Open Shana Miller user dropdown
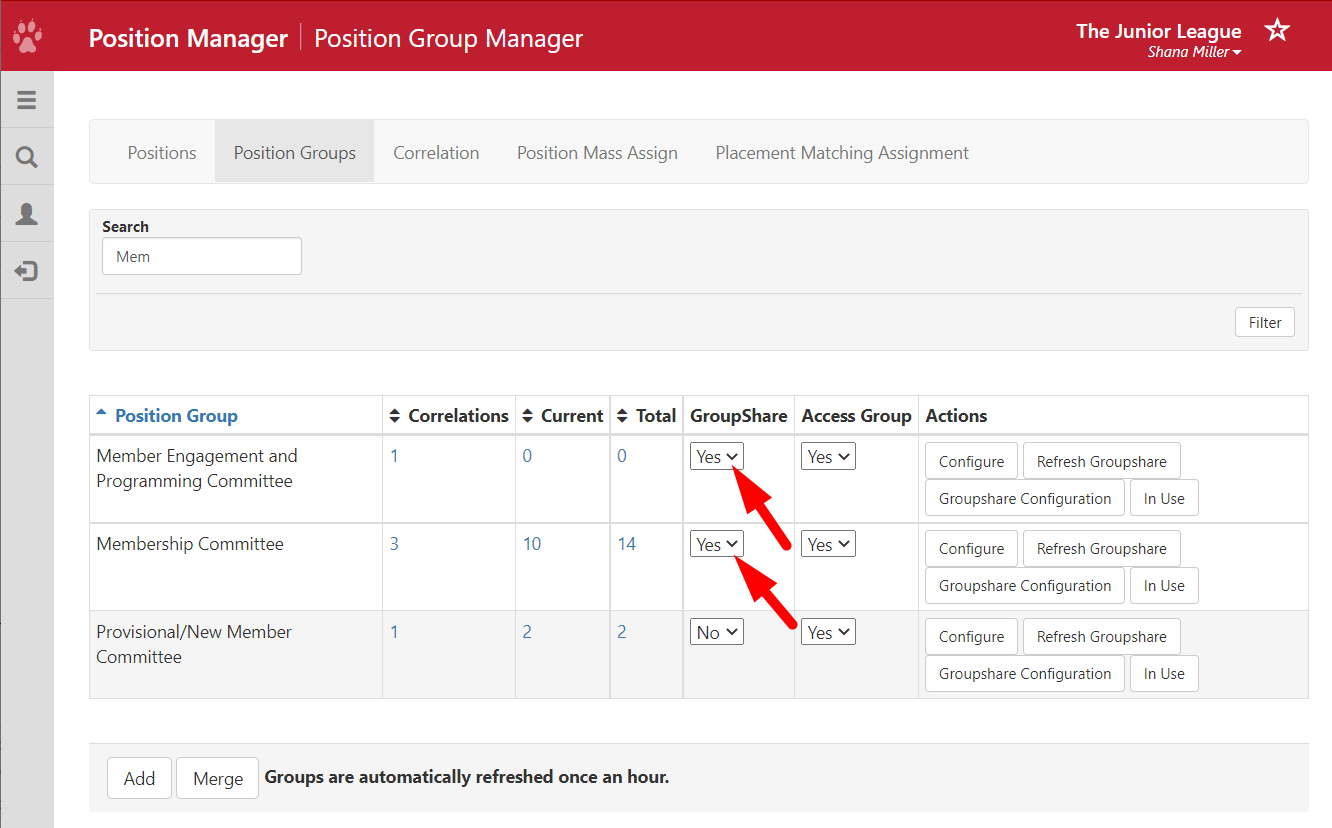The image size is (1332, 828). pyautogui.click(x=1194, y=52)
